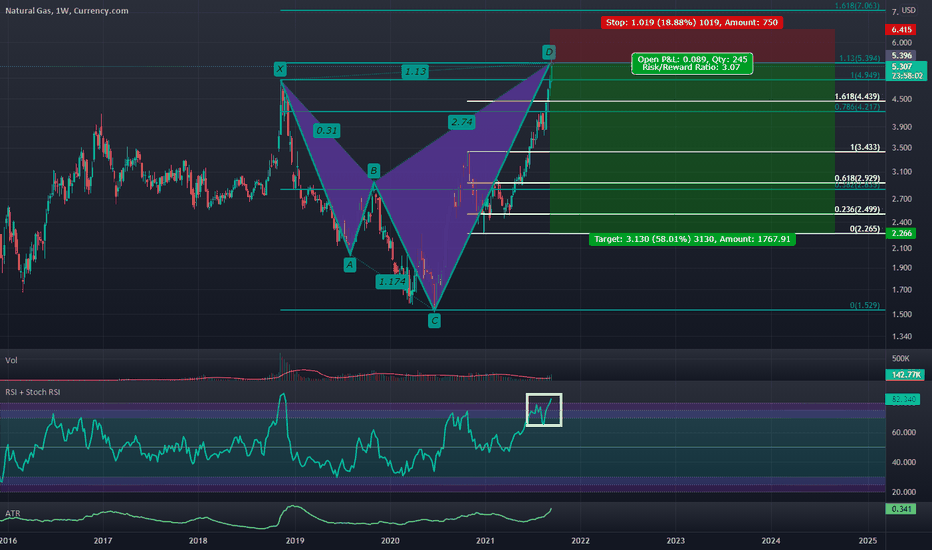Click the 40.000 RSI scale tick
The width and height of the screenshot is (932, 550).
(903, 463)
